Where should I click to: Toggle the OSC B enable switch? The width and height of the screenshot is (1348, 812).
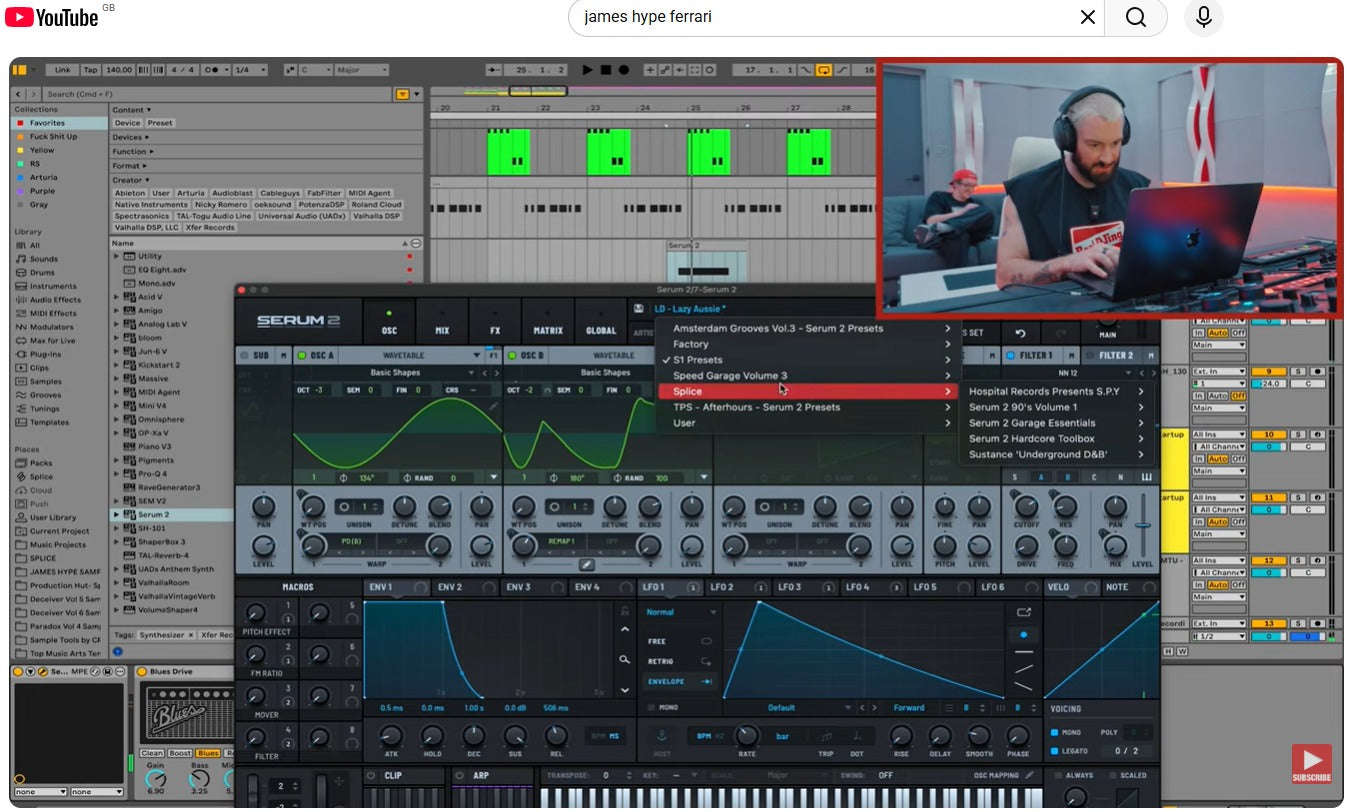coord(512,355)
